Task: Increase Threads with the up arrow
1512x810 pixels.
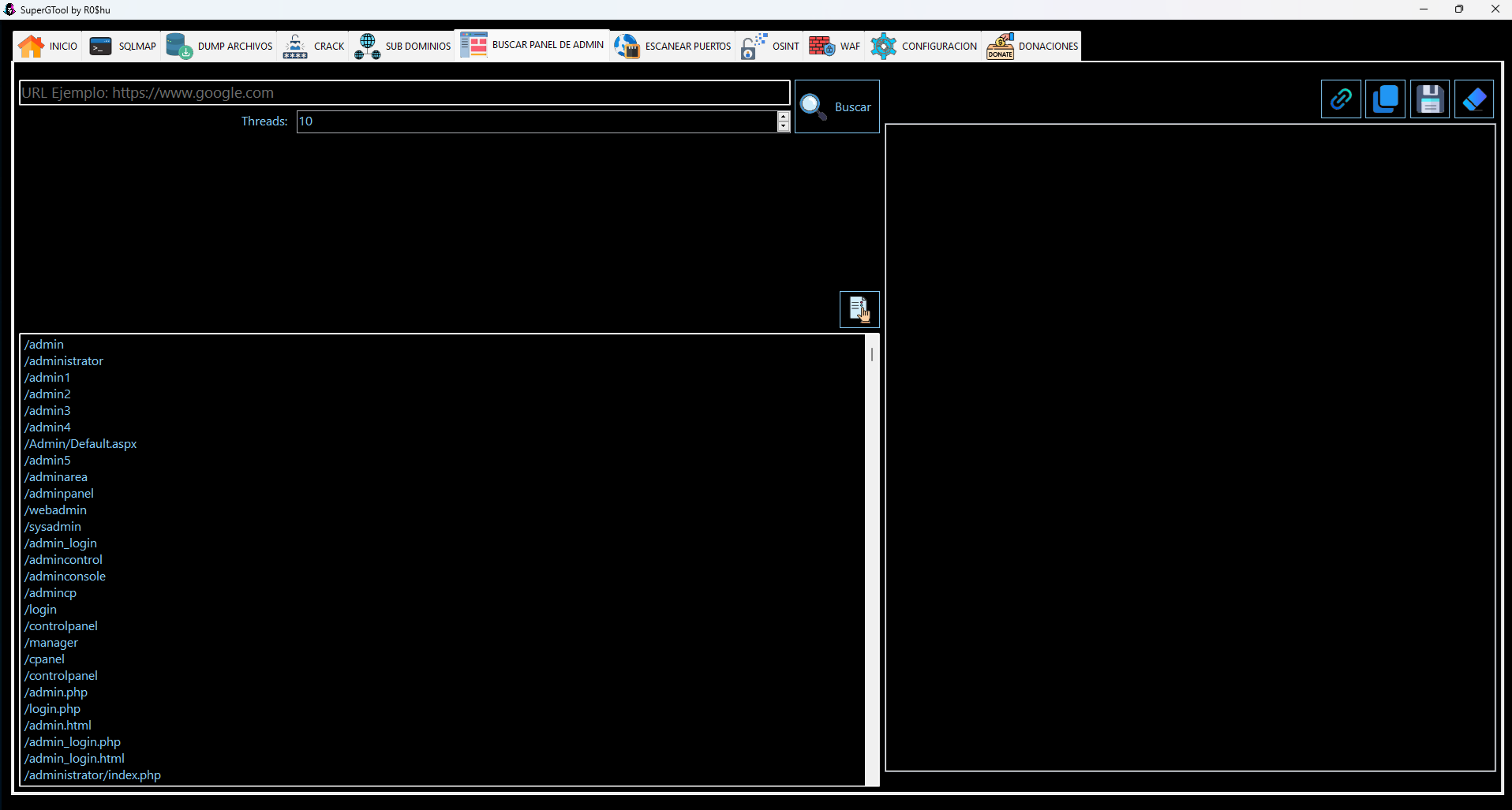Action: point(784,116)
